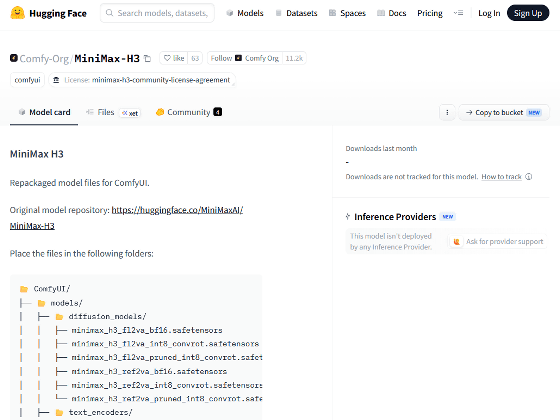Image resolution: width=560 pixels, height=420 pixels.
Task: Click the Files tab list icon
Action: click(90, 112)
